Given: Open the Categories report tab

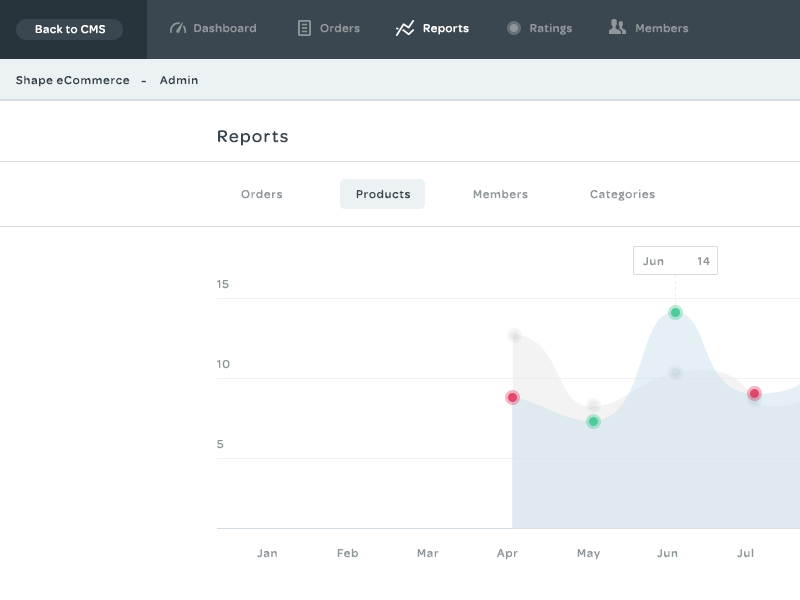Looking at the screenshot, I should (622, 194).
